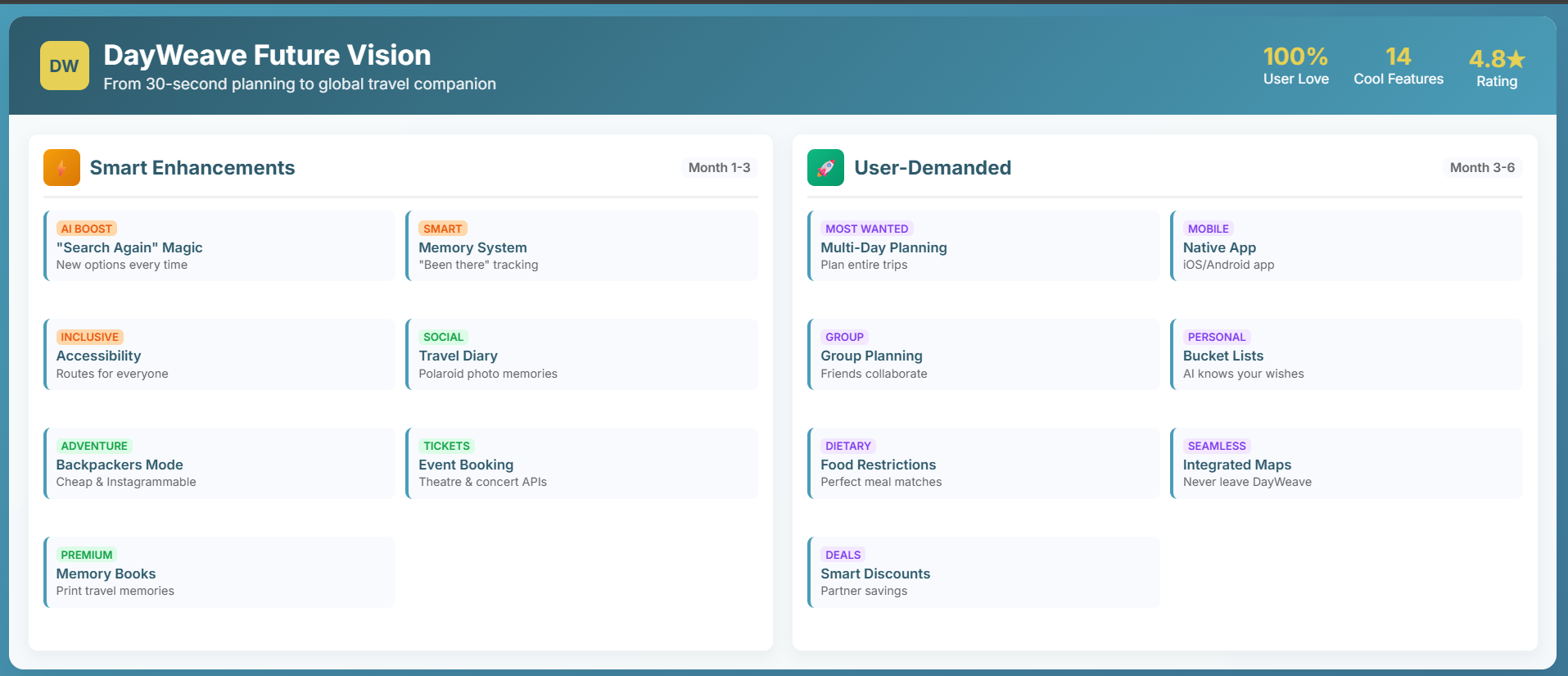Click the DEALS tag badge
The image size is (1568, 676).
click(x=843, y=555)
